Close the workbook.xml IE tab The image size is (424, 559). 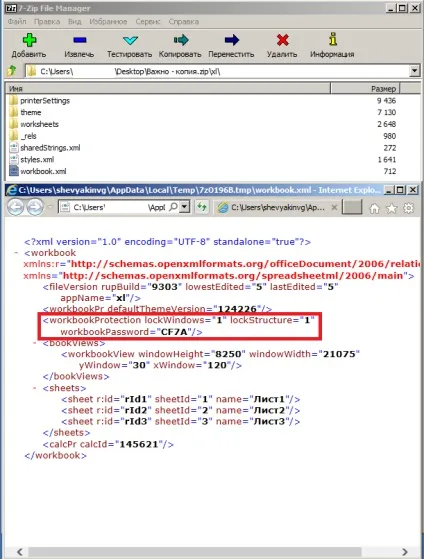click(334, 207)
